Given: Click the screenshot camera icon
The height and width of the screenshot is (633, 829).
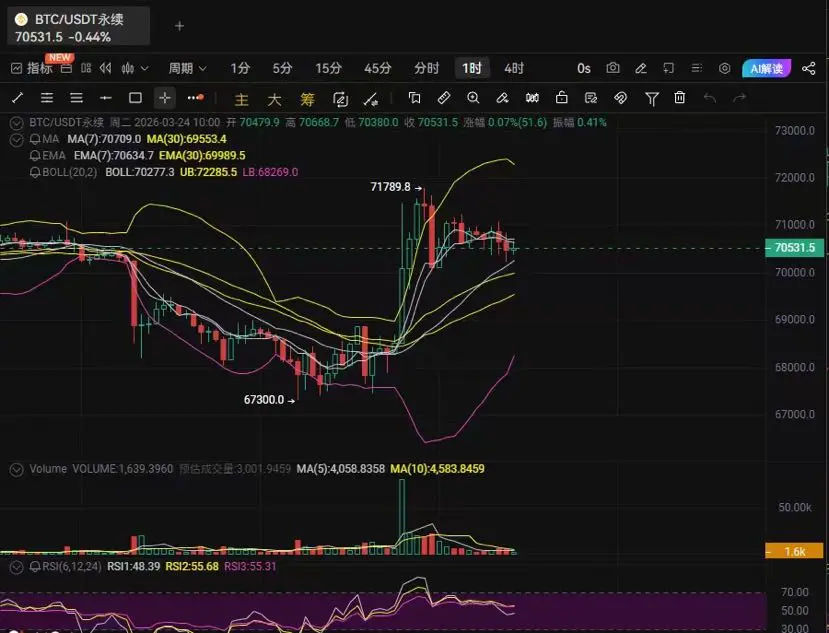Looking at the screenshot, I should click(613, 68).
